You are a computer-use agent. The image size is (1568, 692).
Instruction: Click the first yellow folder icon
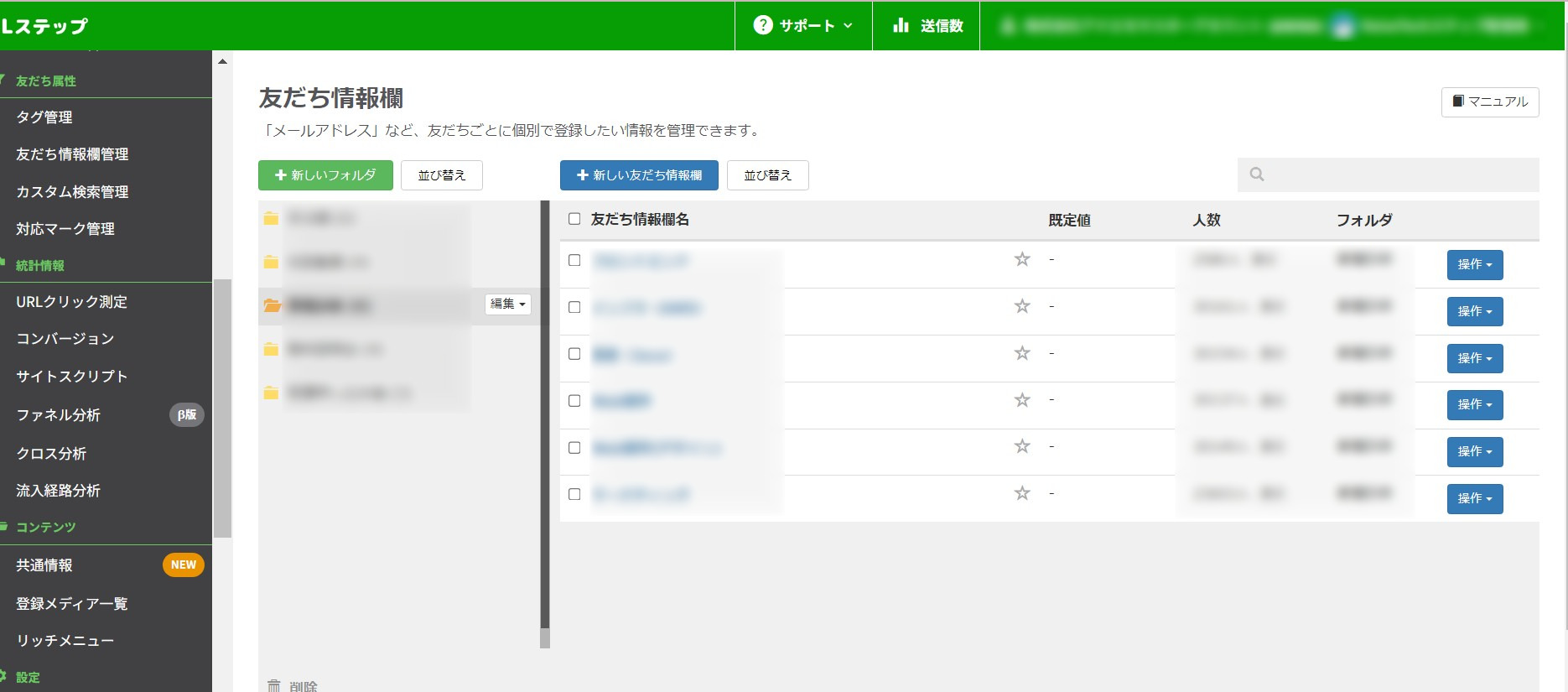(271, 218)
